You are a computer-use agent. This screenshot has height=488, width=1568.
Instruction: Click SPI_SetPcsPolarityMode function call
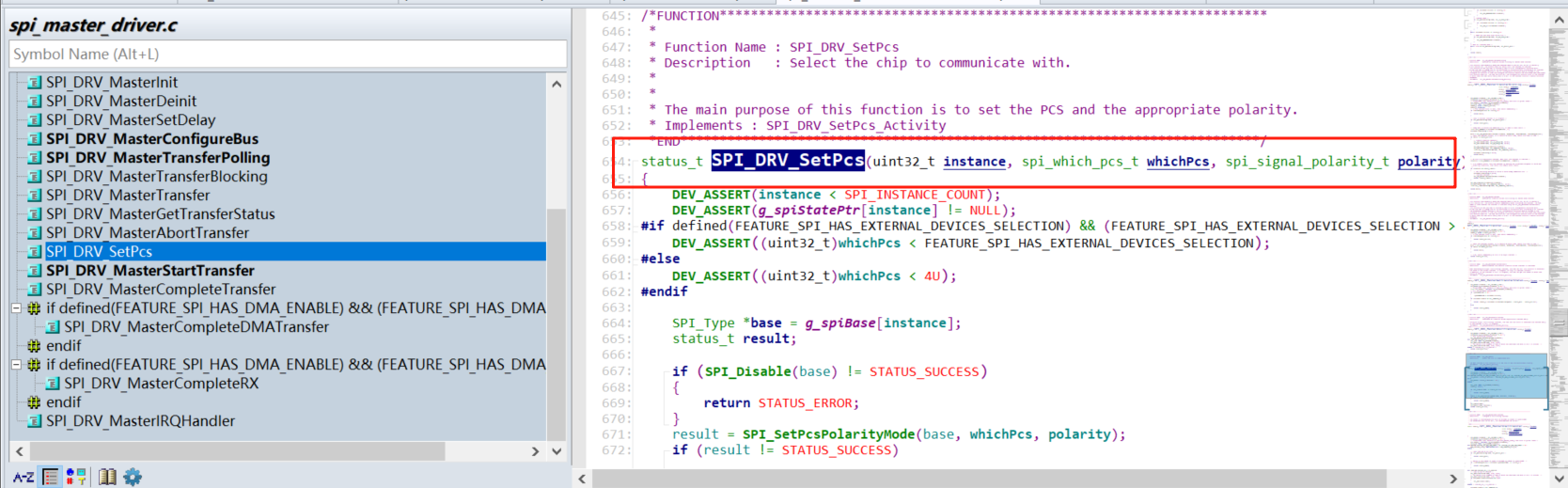click(828, 434)
